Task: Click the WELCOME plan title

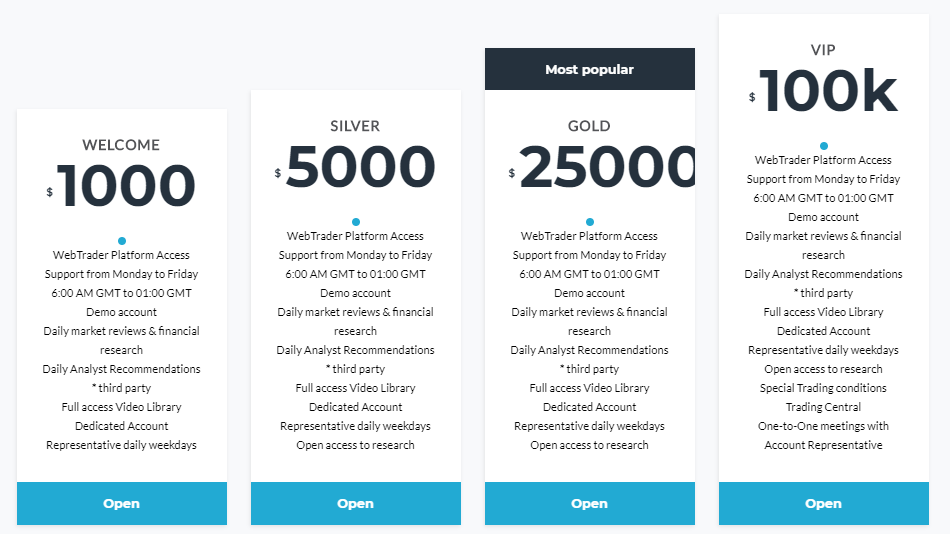Action: (121, 145)
